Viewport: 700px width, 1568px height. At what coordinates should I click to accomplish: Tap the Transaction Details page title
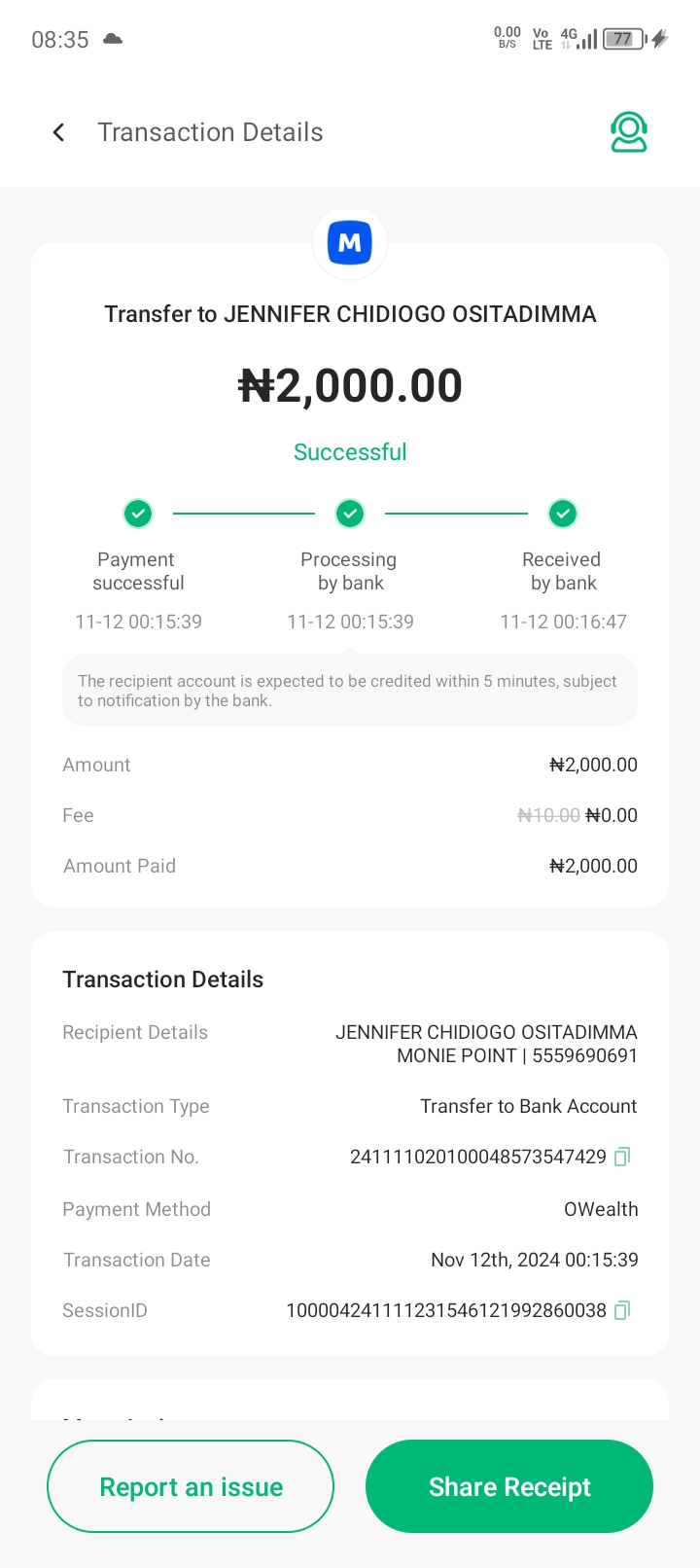point(210,132)
